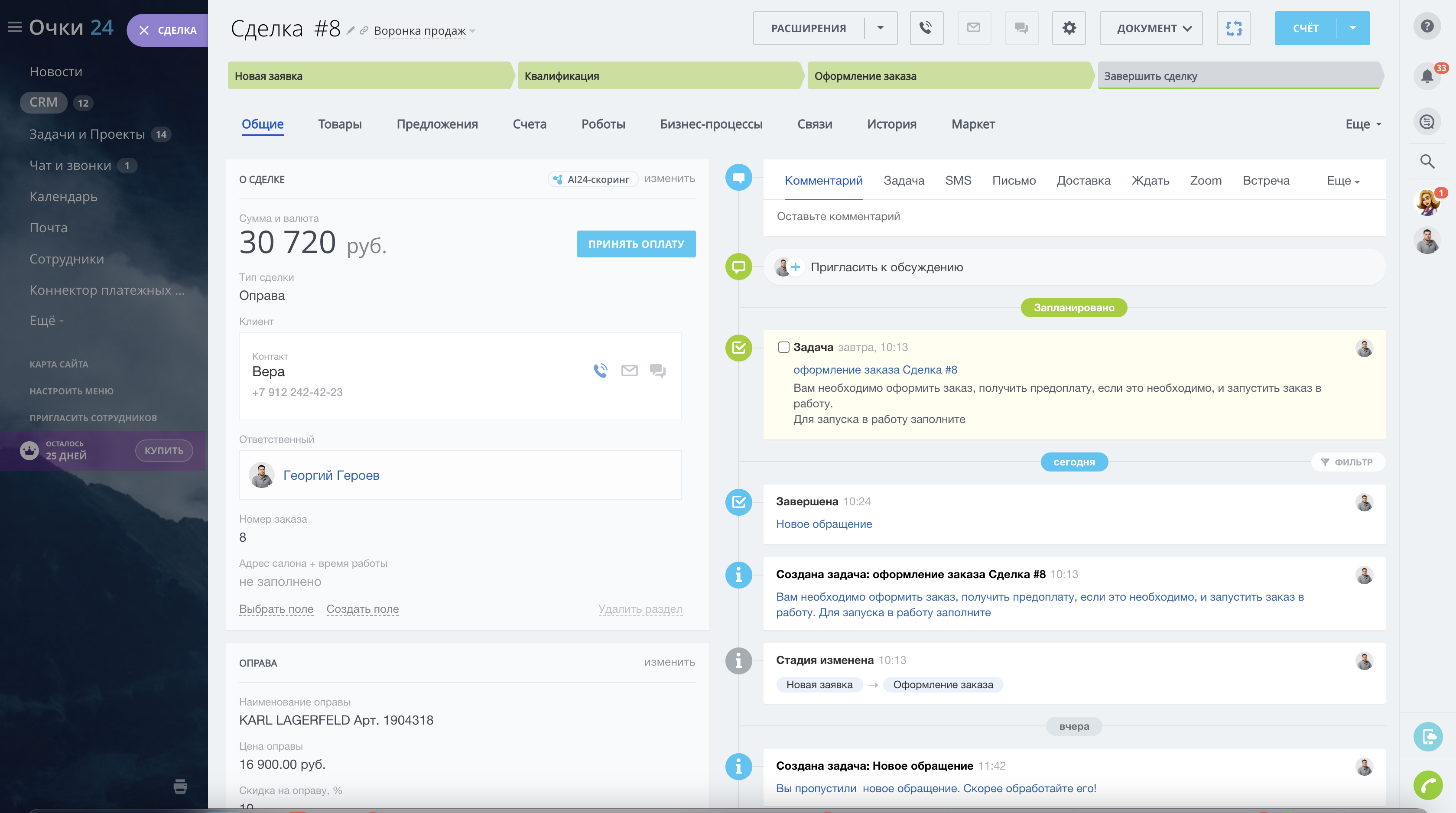
Task: Click the notifications bell icon
Action: (x=1427, y=76)
